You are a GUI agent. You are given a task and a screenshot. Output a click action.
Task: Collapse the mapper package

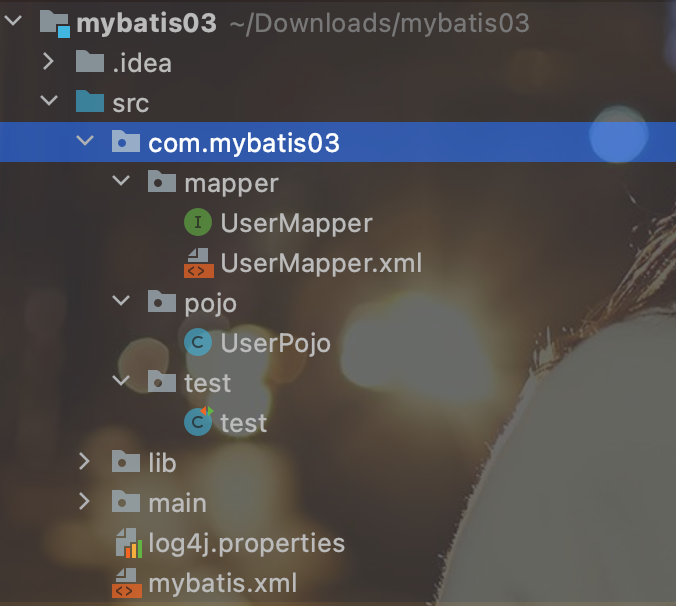[x=121, y=180]
